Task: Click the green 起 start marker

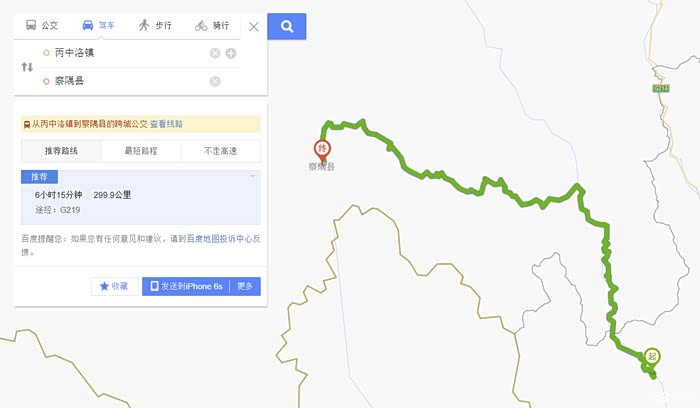Action: coord(652,358)
